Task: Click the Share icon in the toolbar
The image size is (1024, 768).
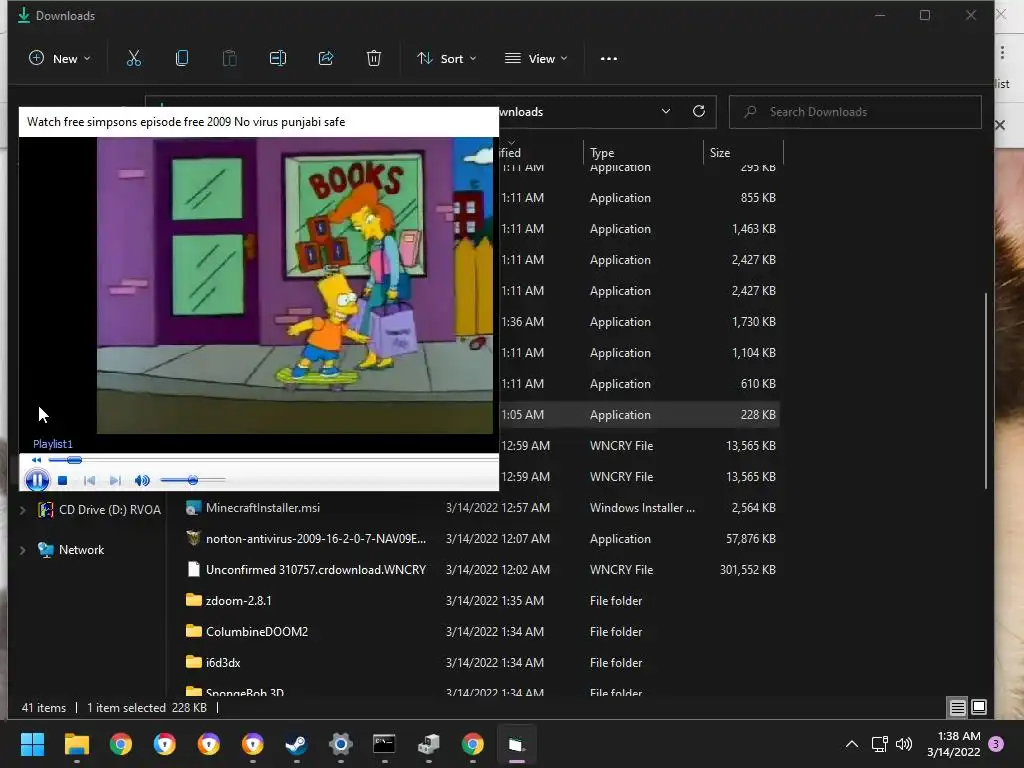Action: point(326,58)
